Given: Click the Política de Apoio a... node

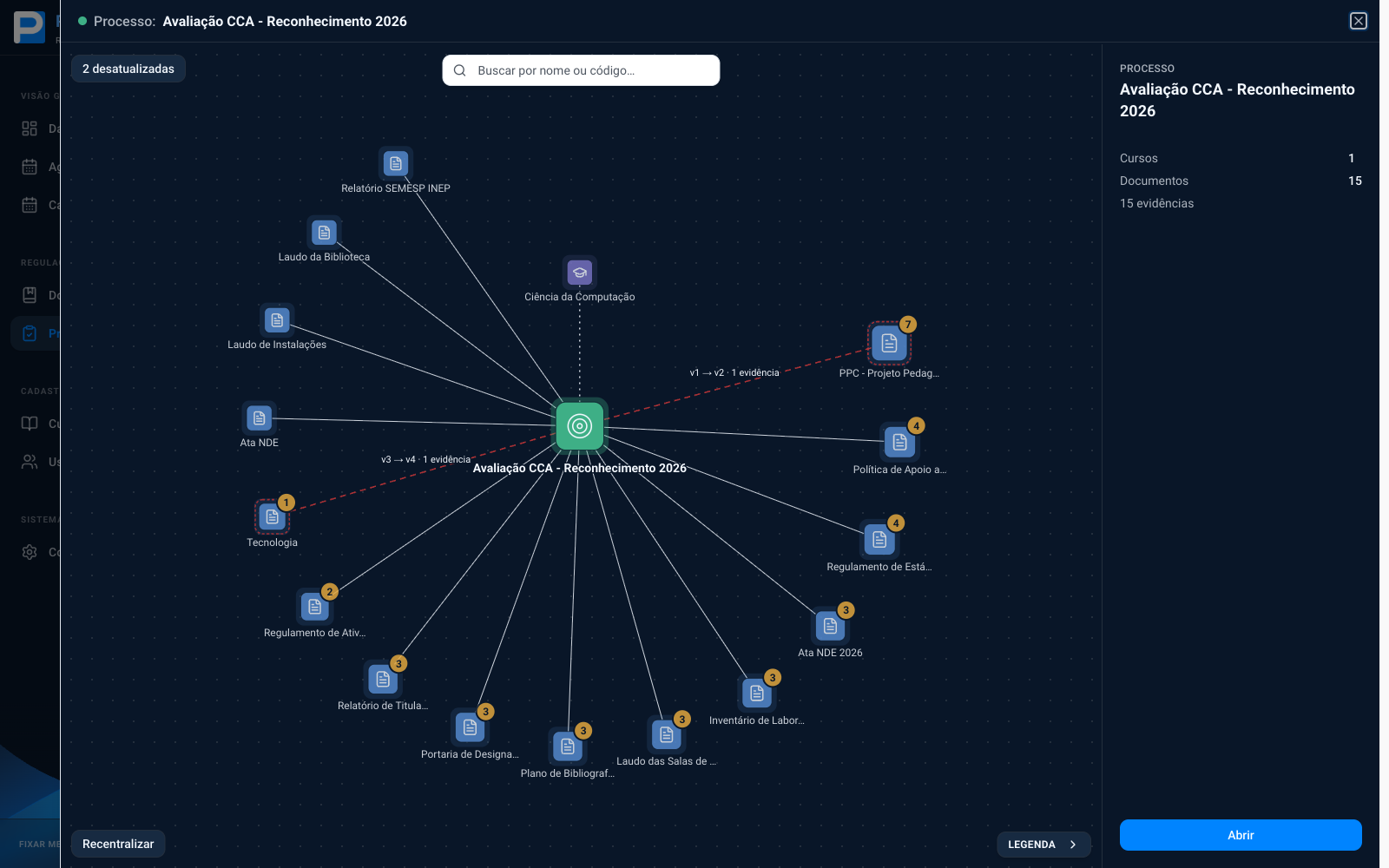Looking at the screenshot, I should tap(900, 443).
